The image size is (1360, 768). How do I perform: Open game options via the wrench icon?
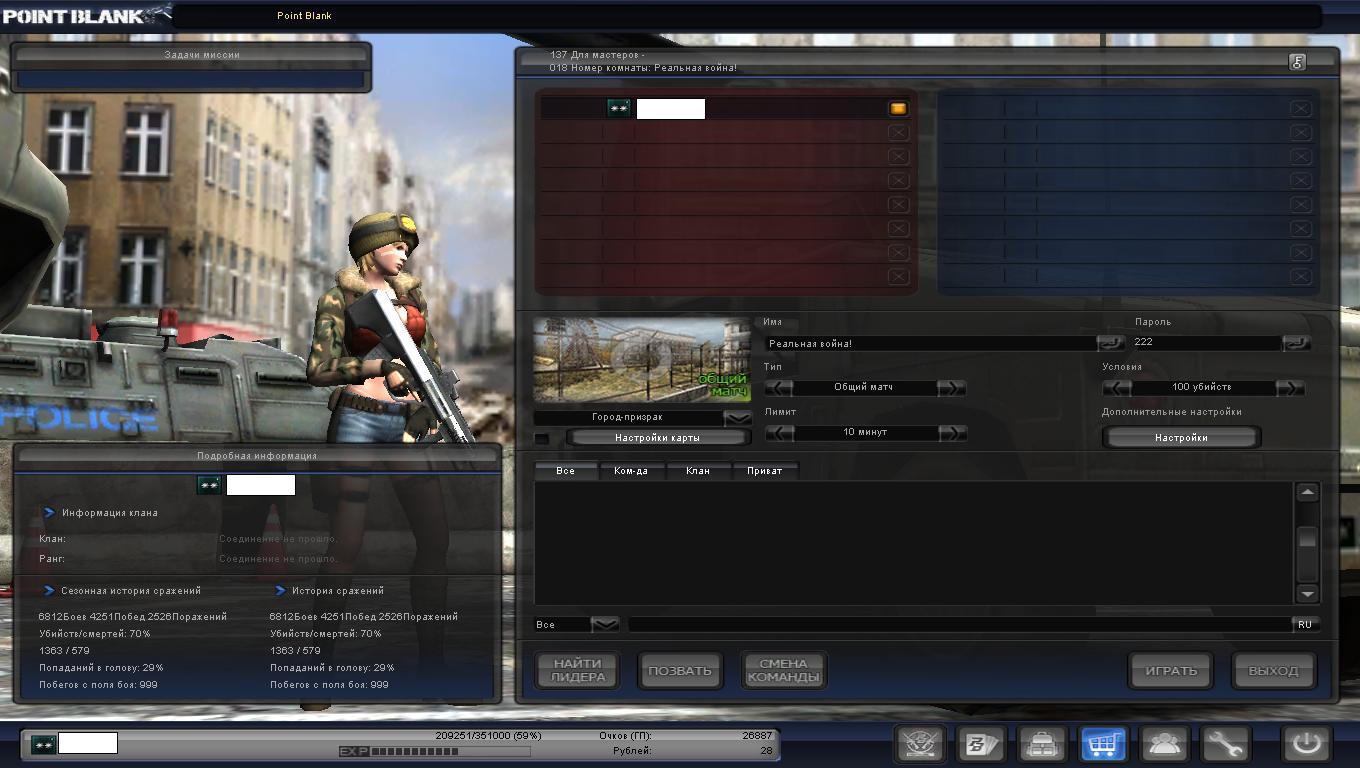(x=1225, y=744)
